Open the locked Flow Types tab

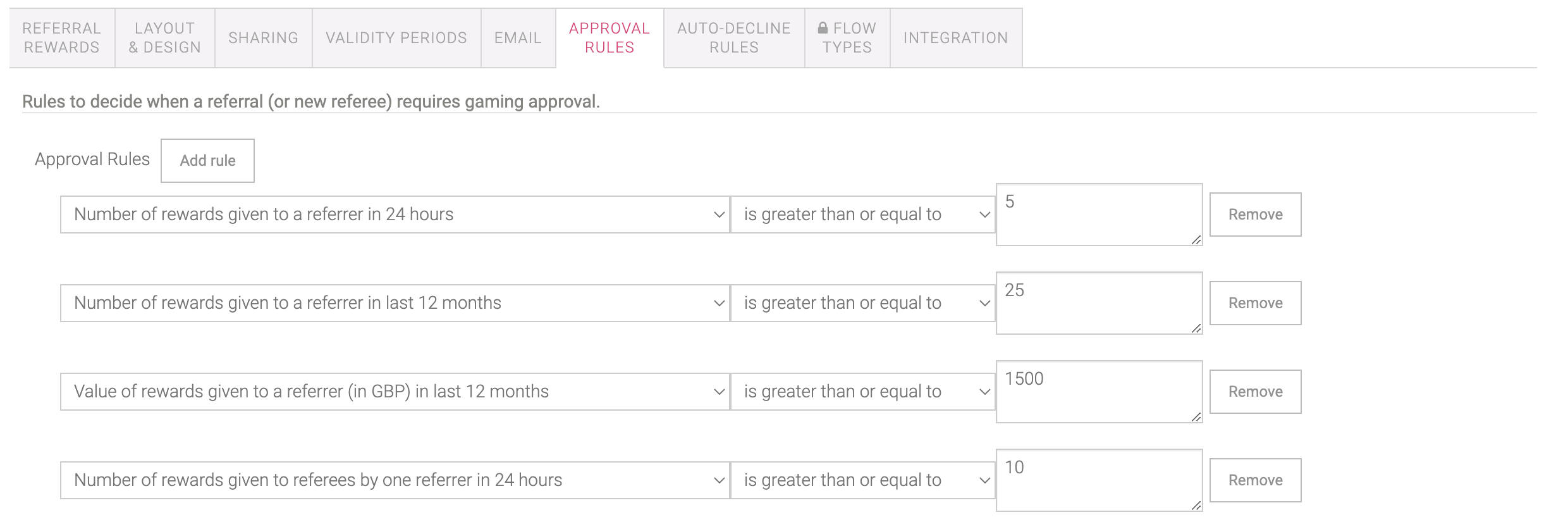[847, 38]
